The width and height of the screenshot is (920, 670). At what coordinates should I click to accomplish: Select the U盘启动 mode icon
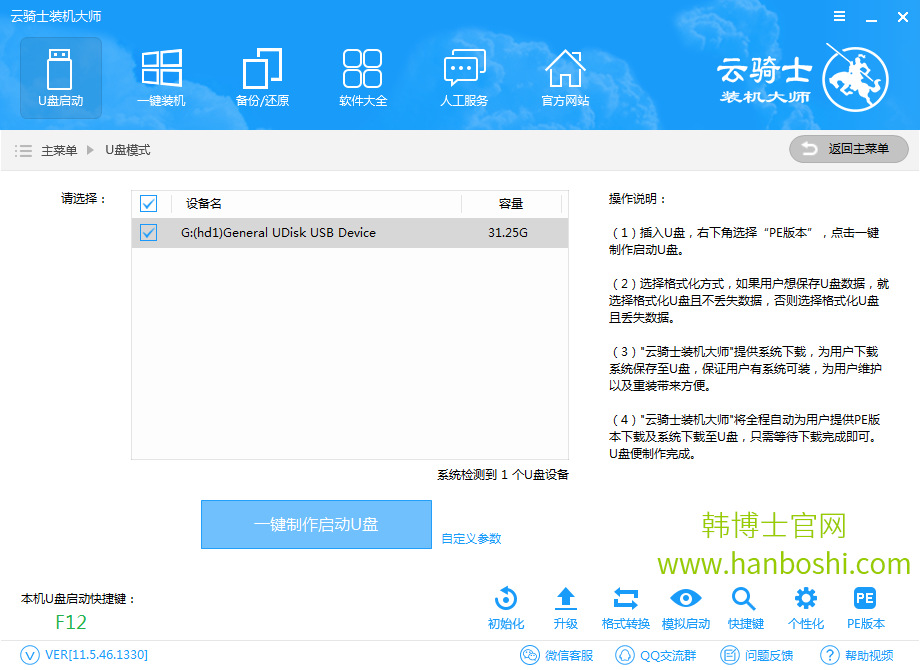tap(60, 78)
